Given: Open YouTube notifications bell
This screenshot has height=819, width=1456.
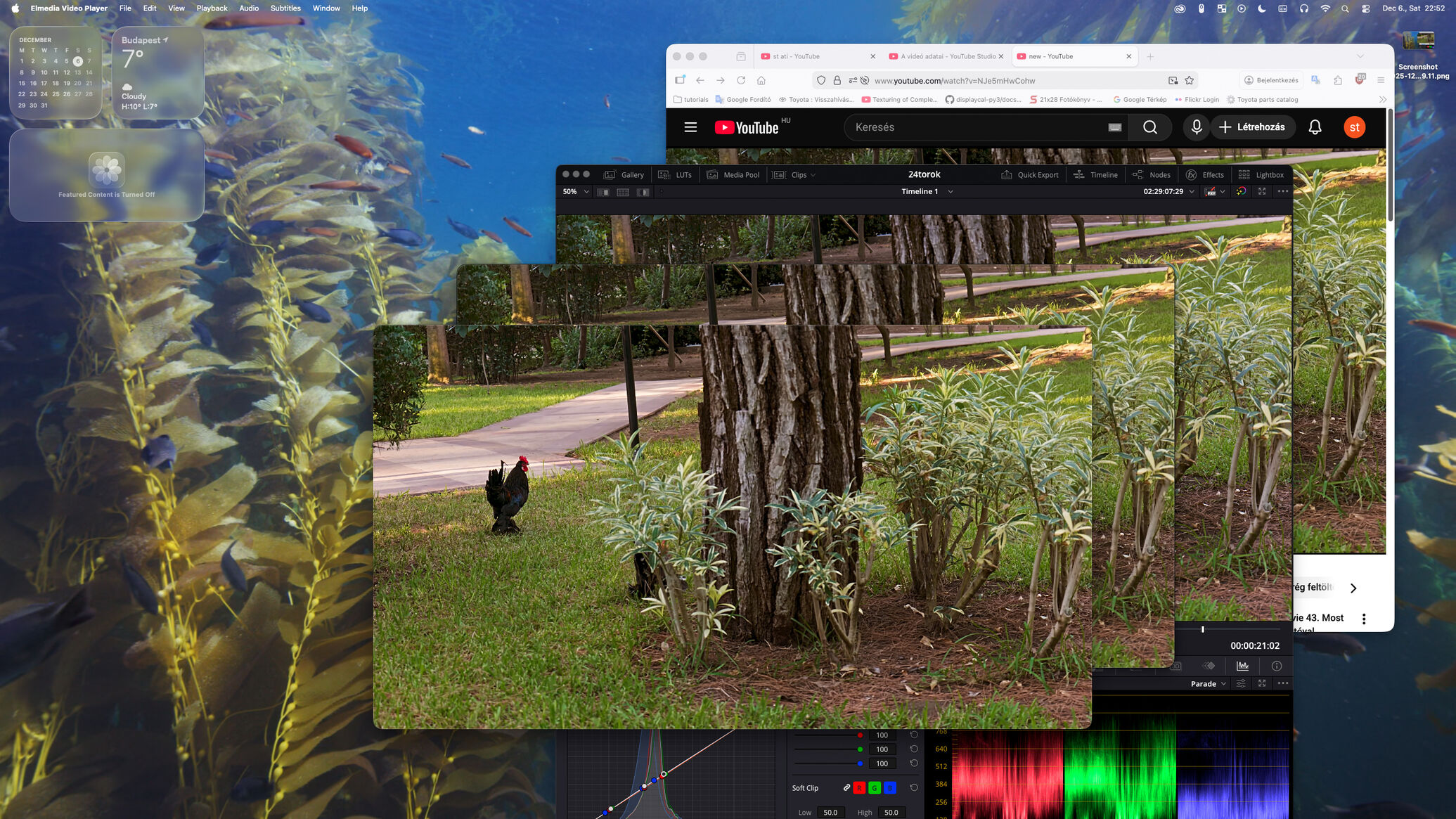Looking at the screenshot, I should click(1315, 127).
